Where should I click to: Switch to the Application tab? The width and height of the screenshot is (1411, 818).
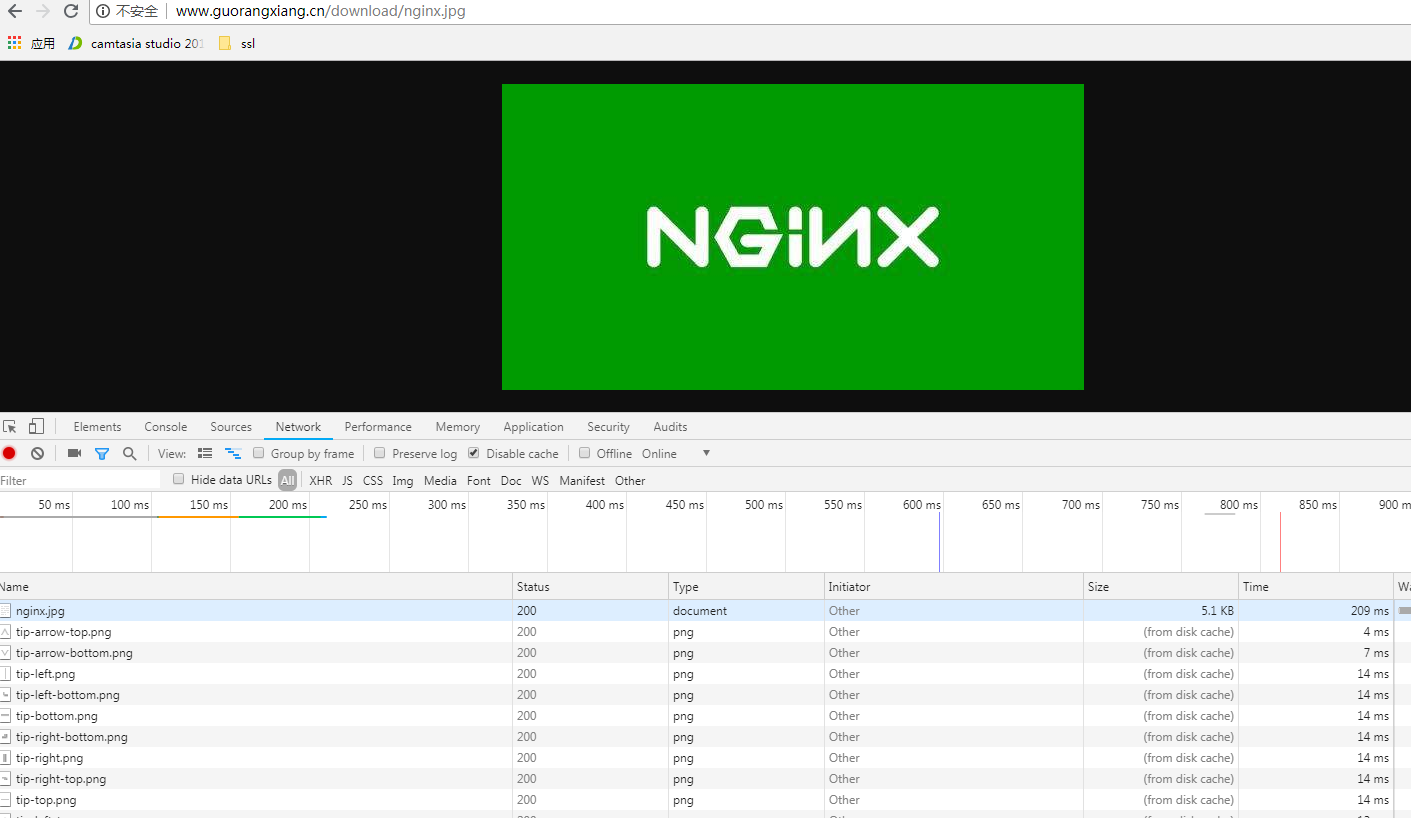tap(533, 427)
